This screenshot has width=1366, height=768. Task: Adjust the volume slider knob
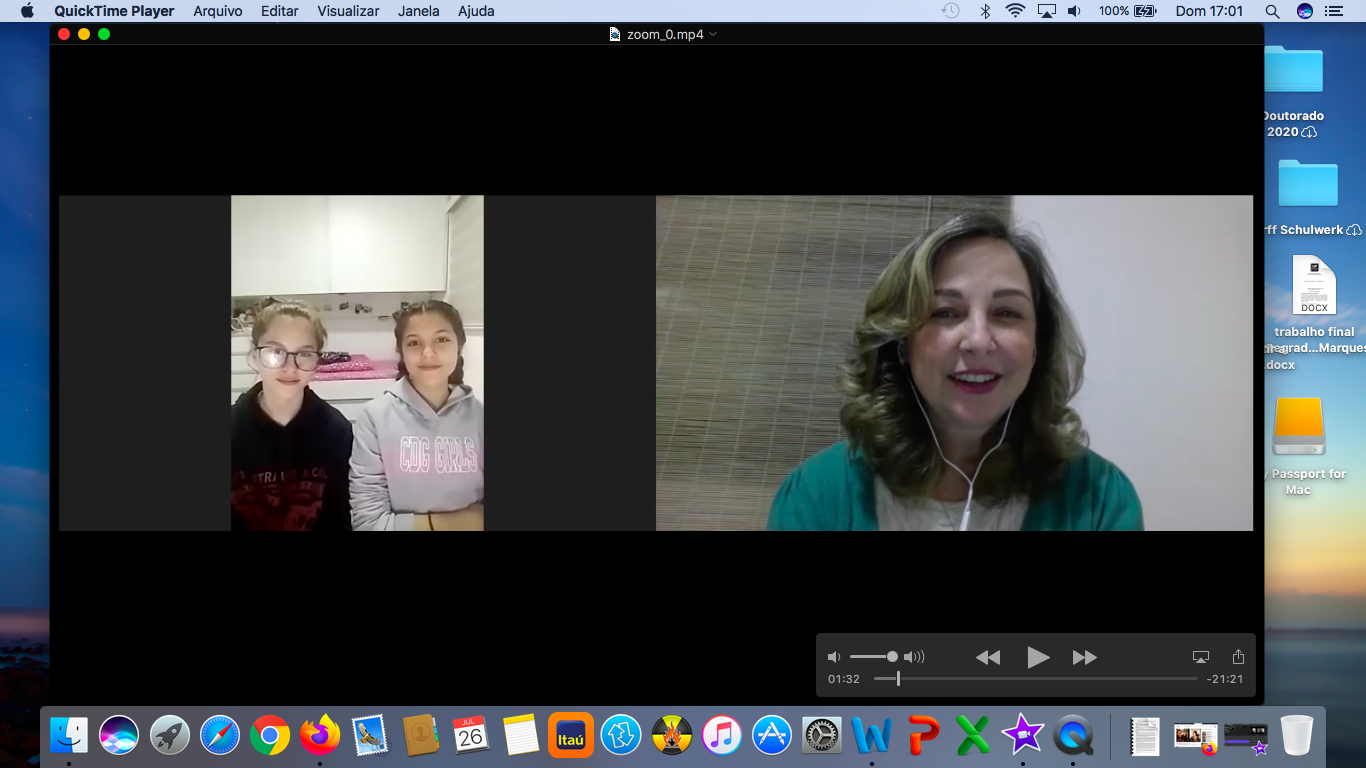pyautogui.click(x=892, y=657)
